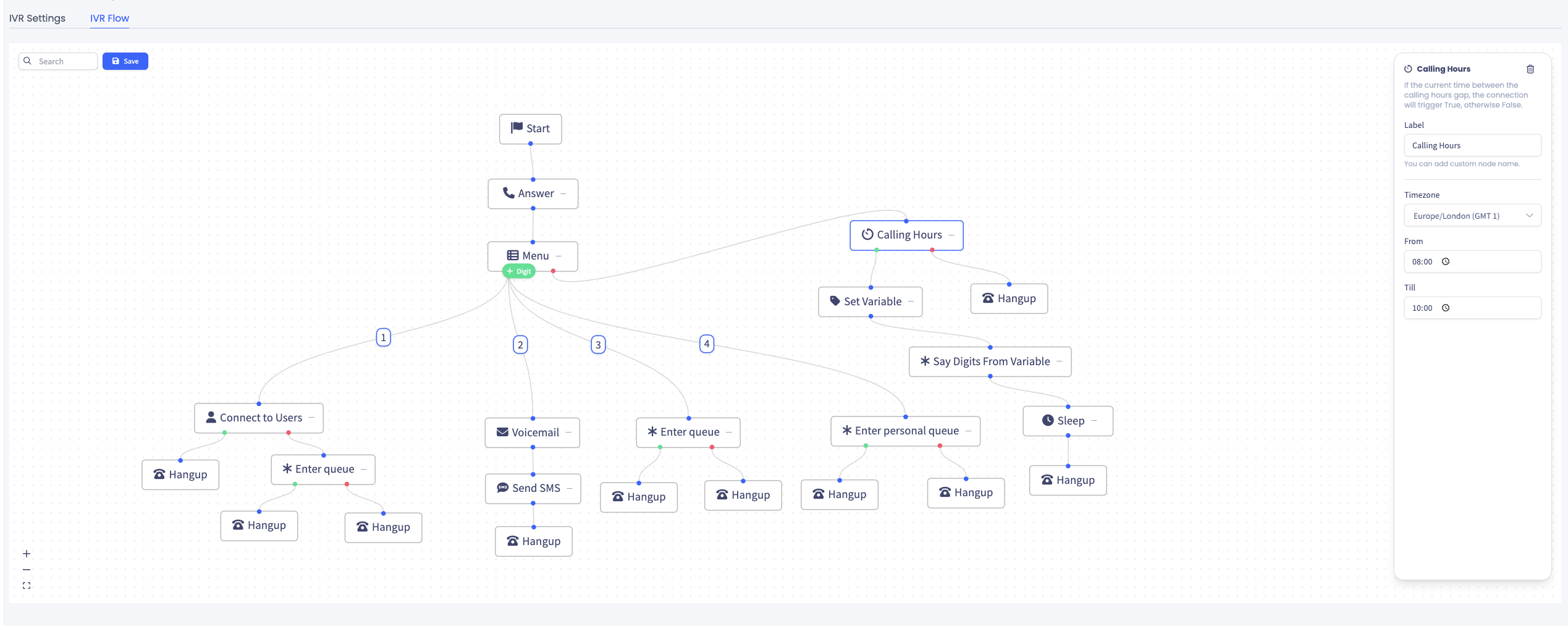
Task: Select the Send SMS bubble icon
Action: (x=503, y=488)
